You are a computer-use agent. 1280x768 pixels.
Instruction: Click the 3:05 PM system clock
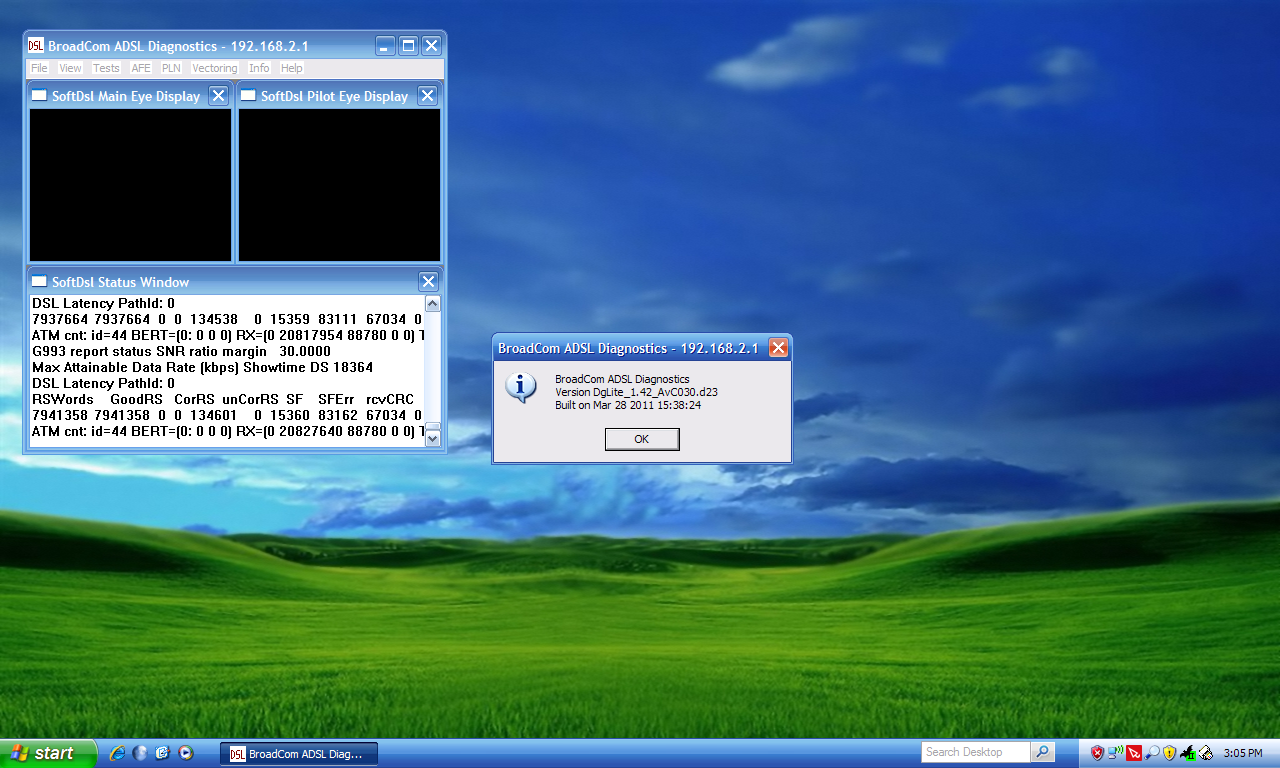1242,753
